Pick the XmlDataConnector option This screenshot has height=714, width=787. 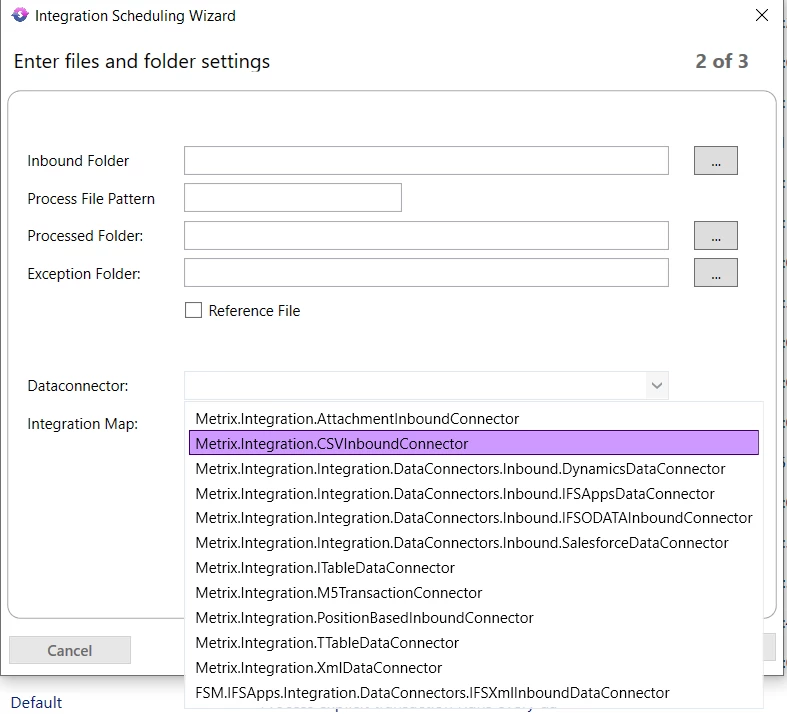tap(318, 668)
